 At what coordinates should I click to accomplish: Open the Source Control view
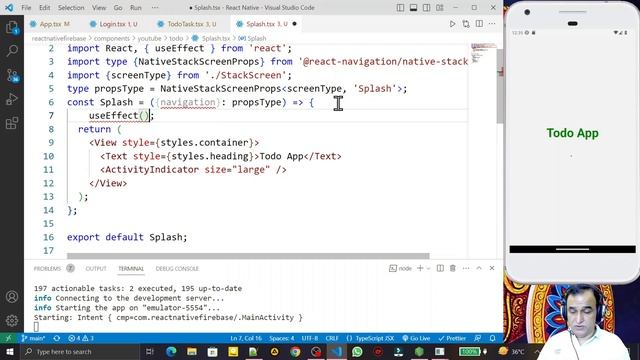pyautogui.click(x=12, y=75)
